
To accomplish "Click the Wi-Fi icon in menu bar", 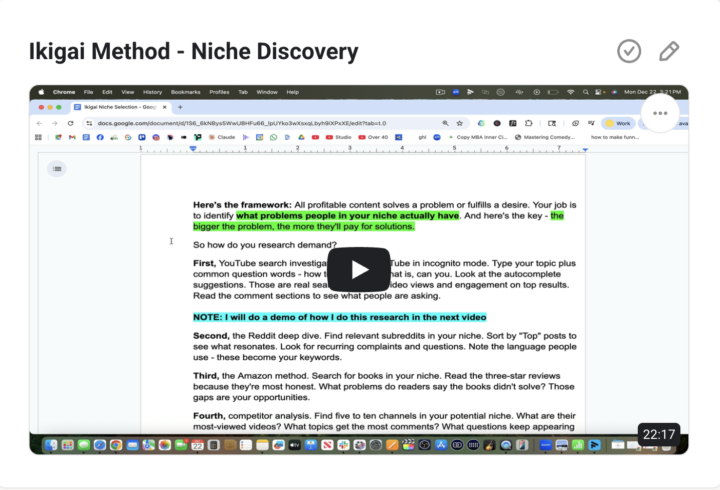I will [x=570, y=92].
